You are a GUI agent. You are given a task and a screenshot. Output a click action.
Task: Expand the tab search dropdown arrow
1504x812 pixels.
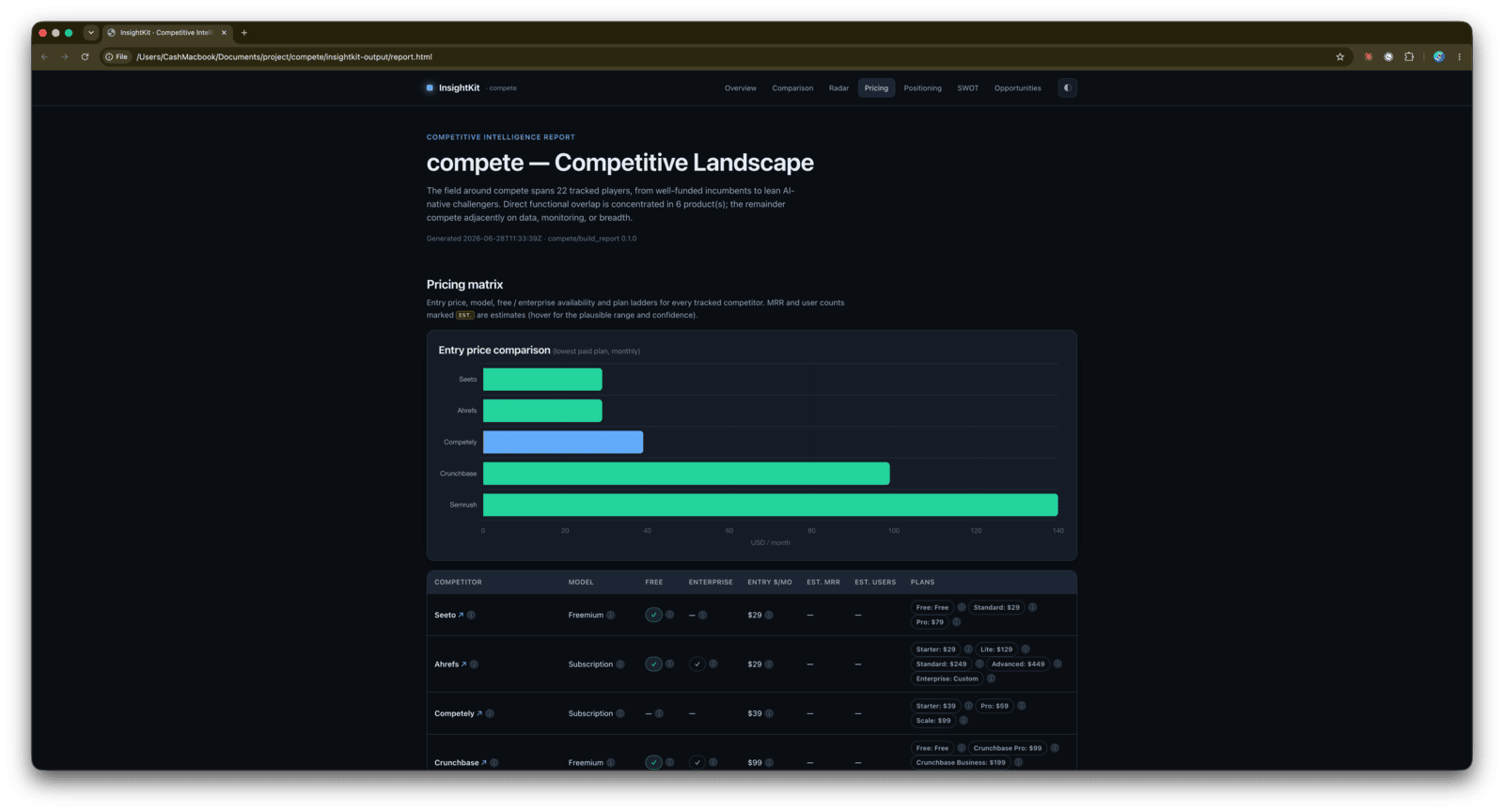point(91,33)
